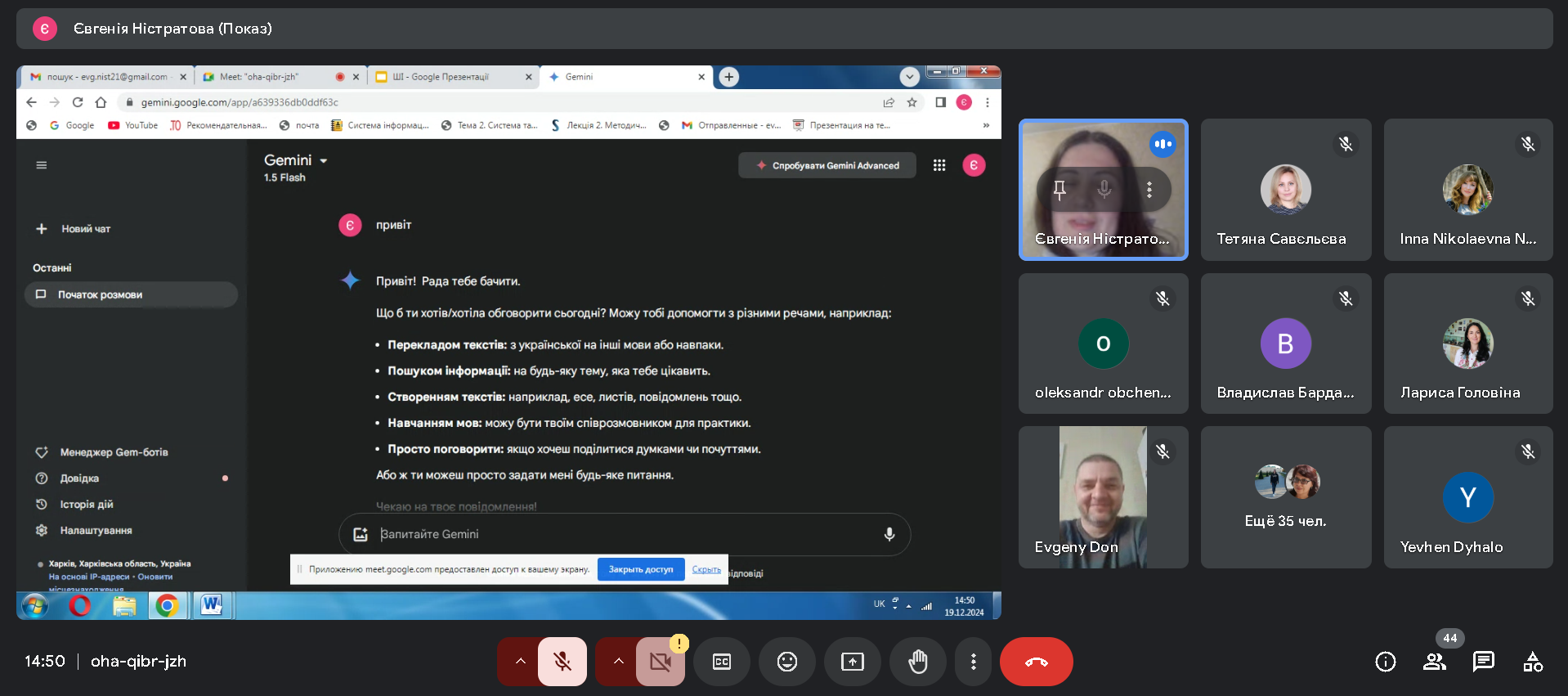This screenshot has width=1568, height=696.
Task: Open the activities panel
Action: (1533, 662)
